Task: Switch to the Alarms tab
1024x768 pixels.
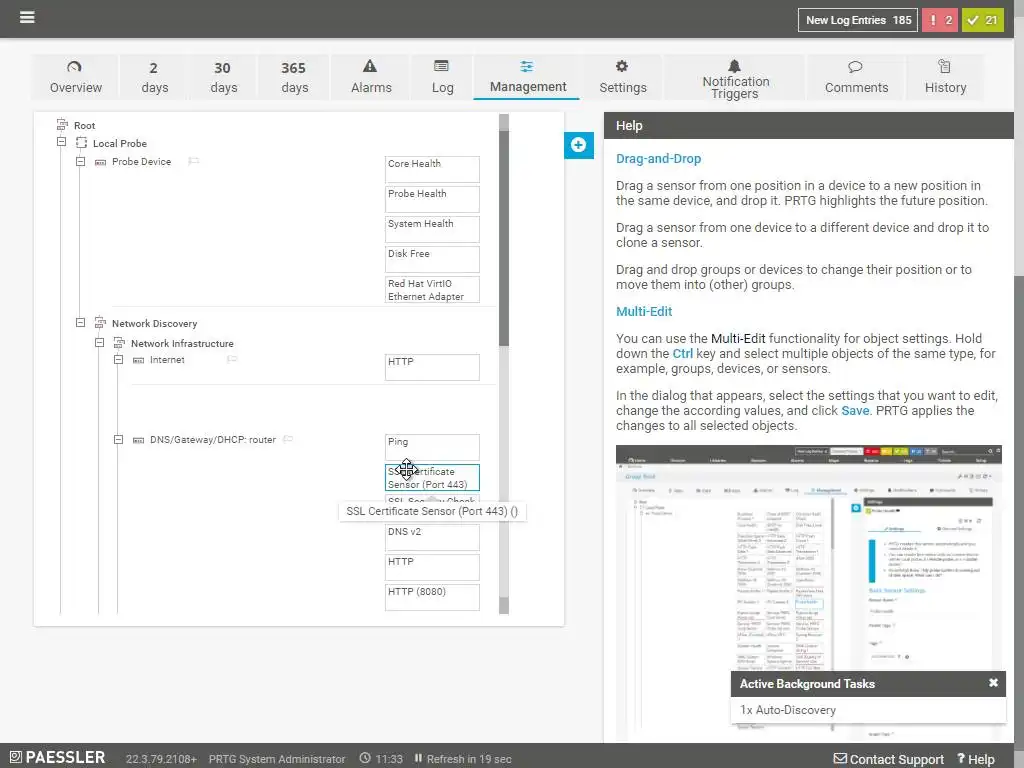Action: pos(371,77)
